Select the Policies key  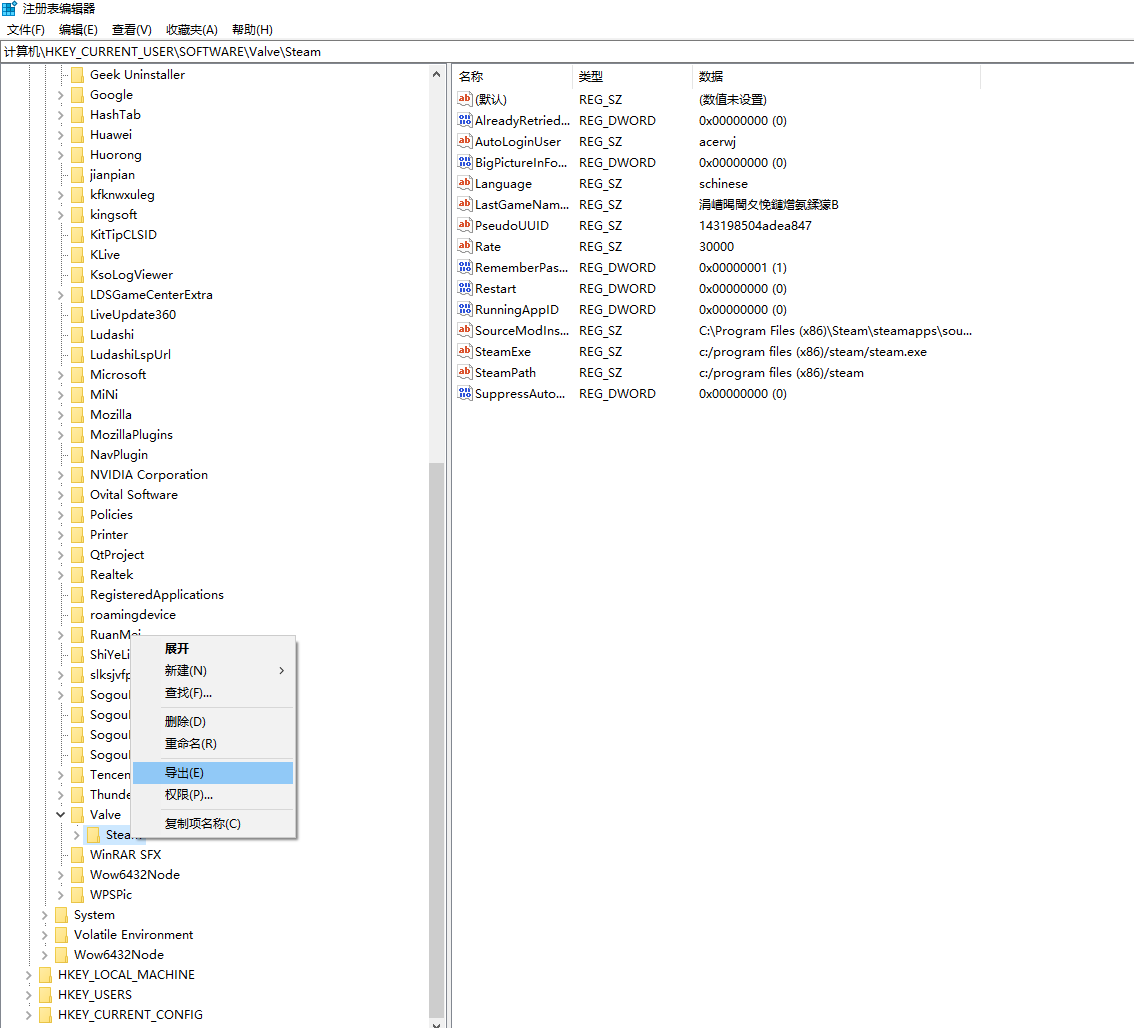point(111,514)
